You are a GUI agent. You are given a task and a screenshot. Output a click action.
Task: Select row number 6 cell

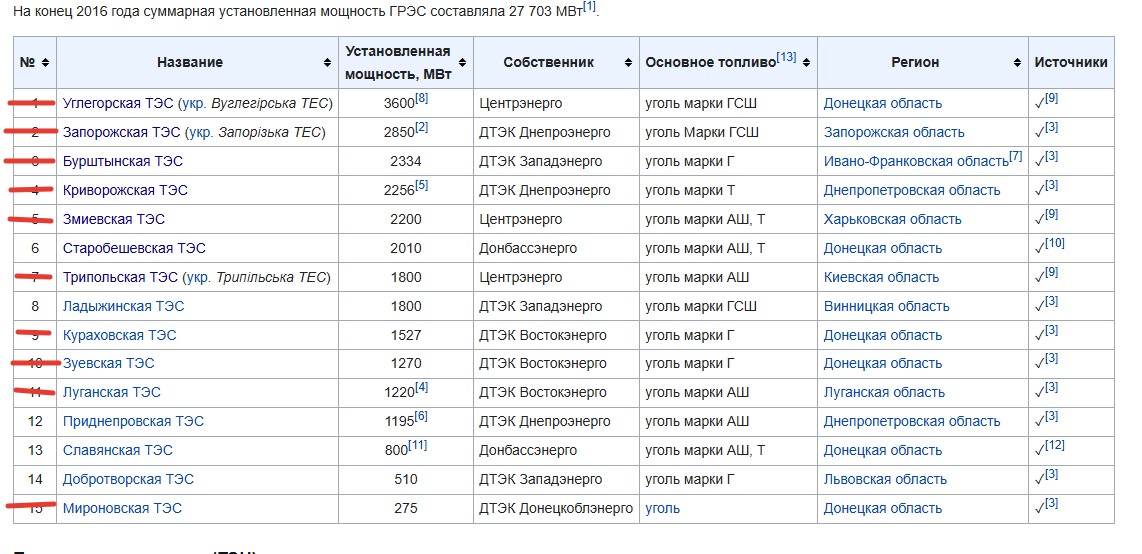coord(35,248)
